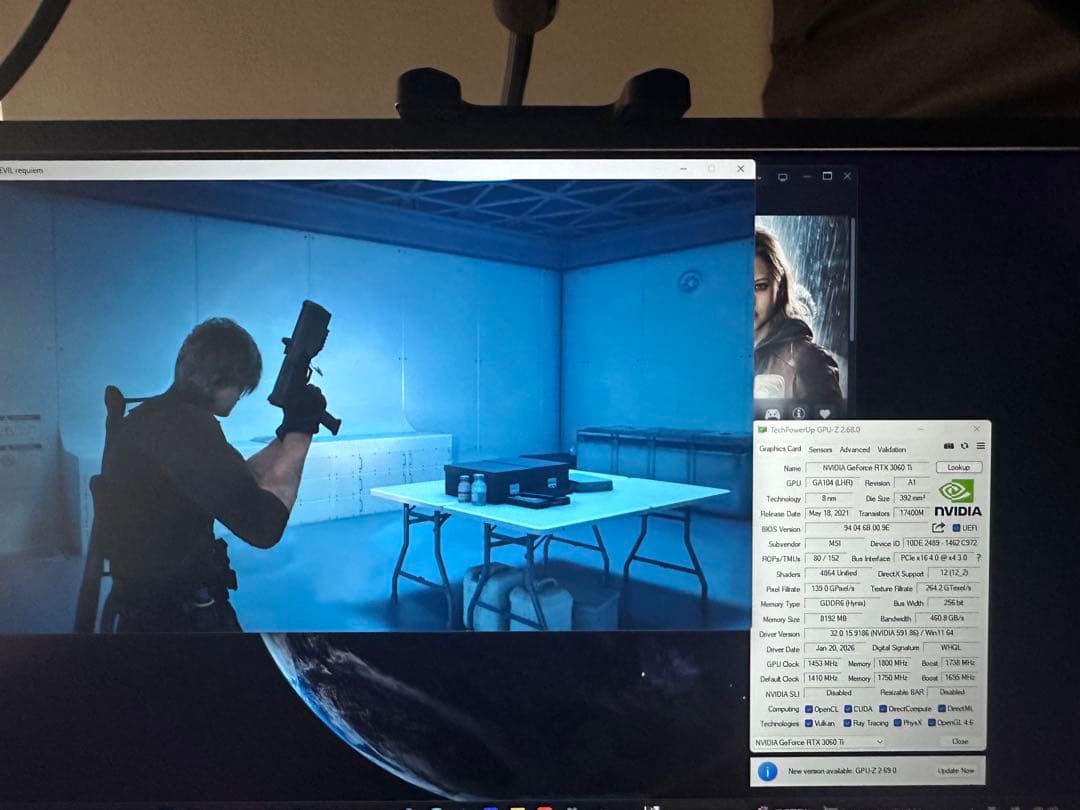
Task: Toggle the DirectCompute checkbox
Action: [882, 709]
